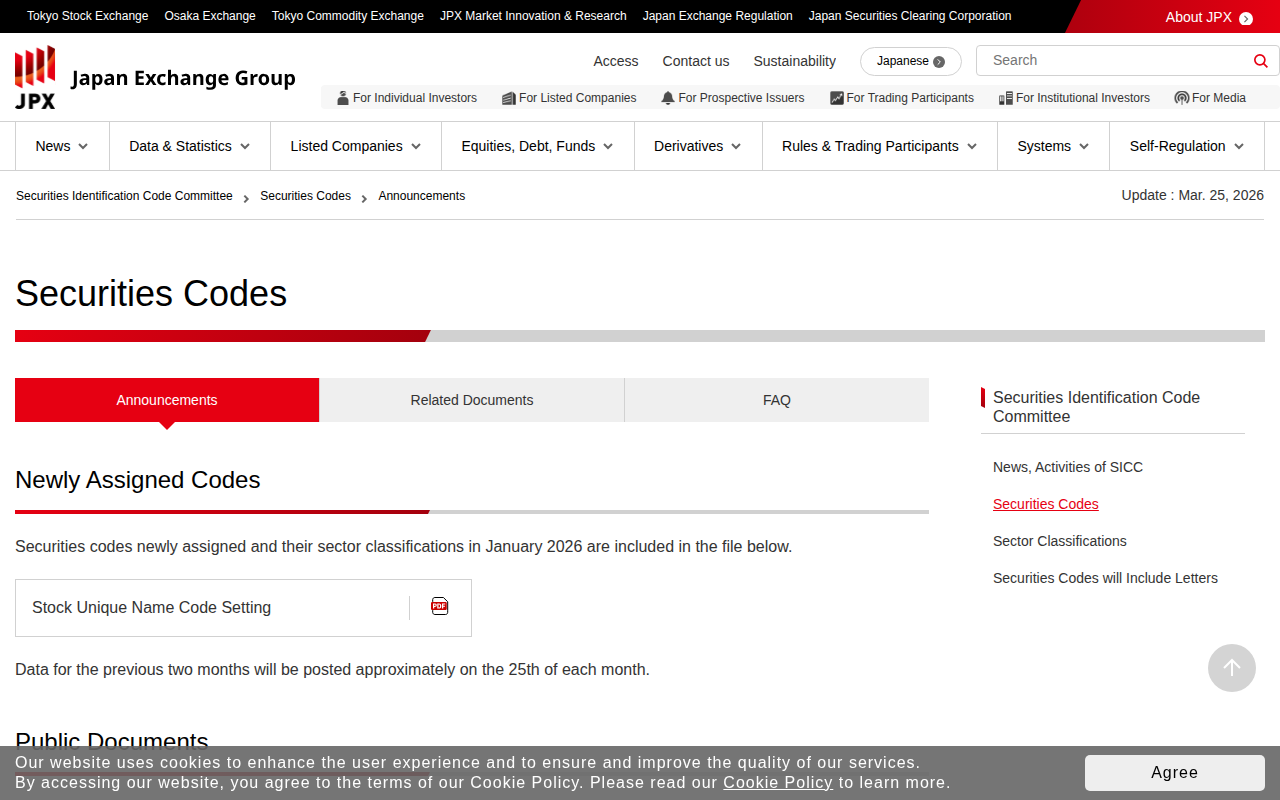Click the Trading Participants chart icon

point(837,98)
